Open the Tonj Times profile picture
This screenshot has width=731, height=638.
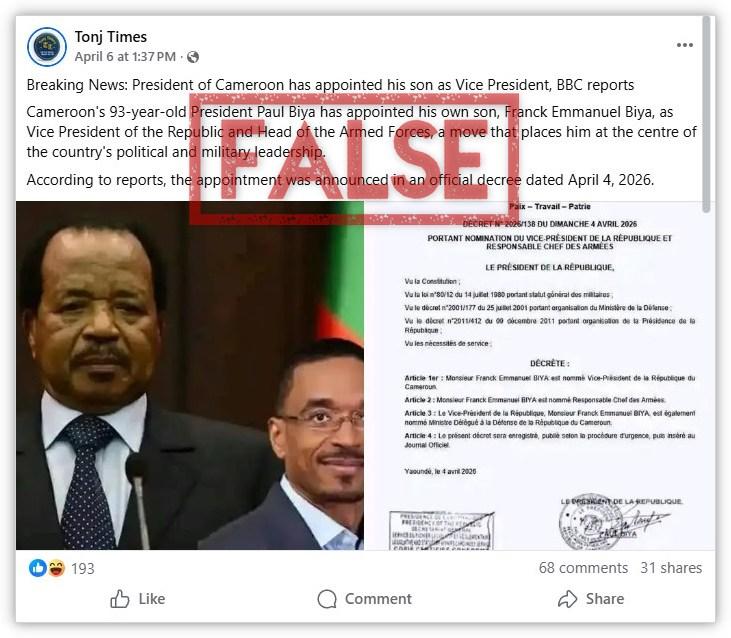(47, 47)
